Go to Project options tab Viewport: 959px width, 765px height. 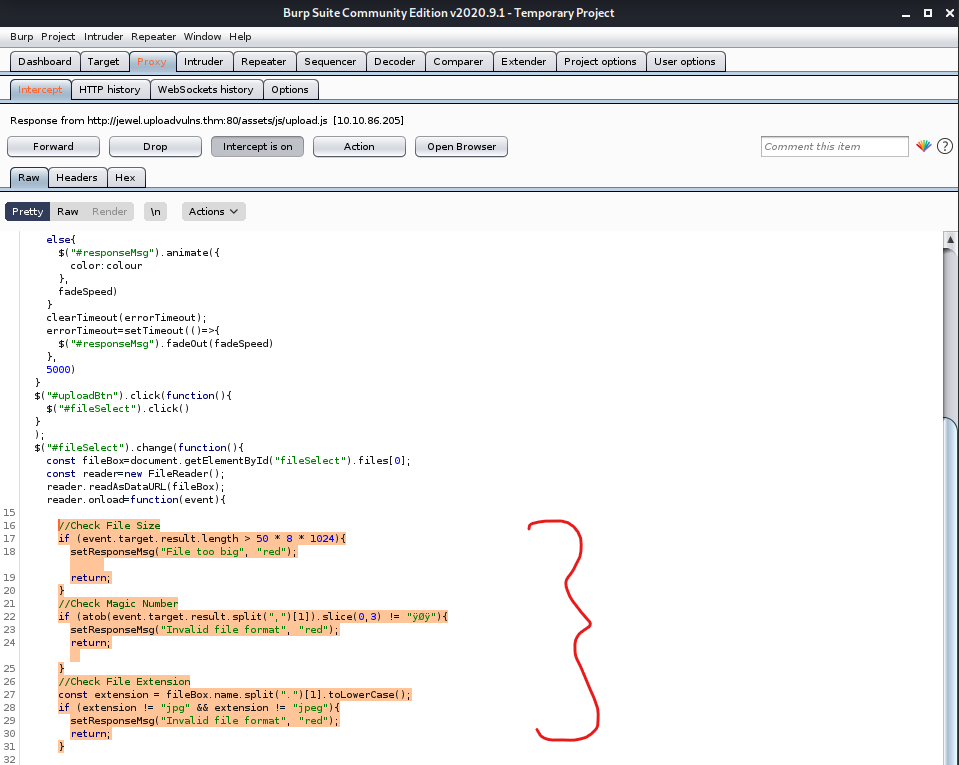[600, 62]
